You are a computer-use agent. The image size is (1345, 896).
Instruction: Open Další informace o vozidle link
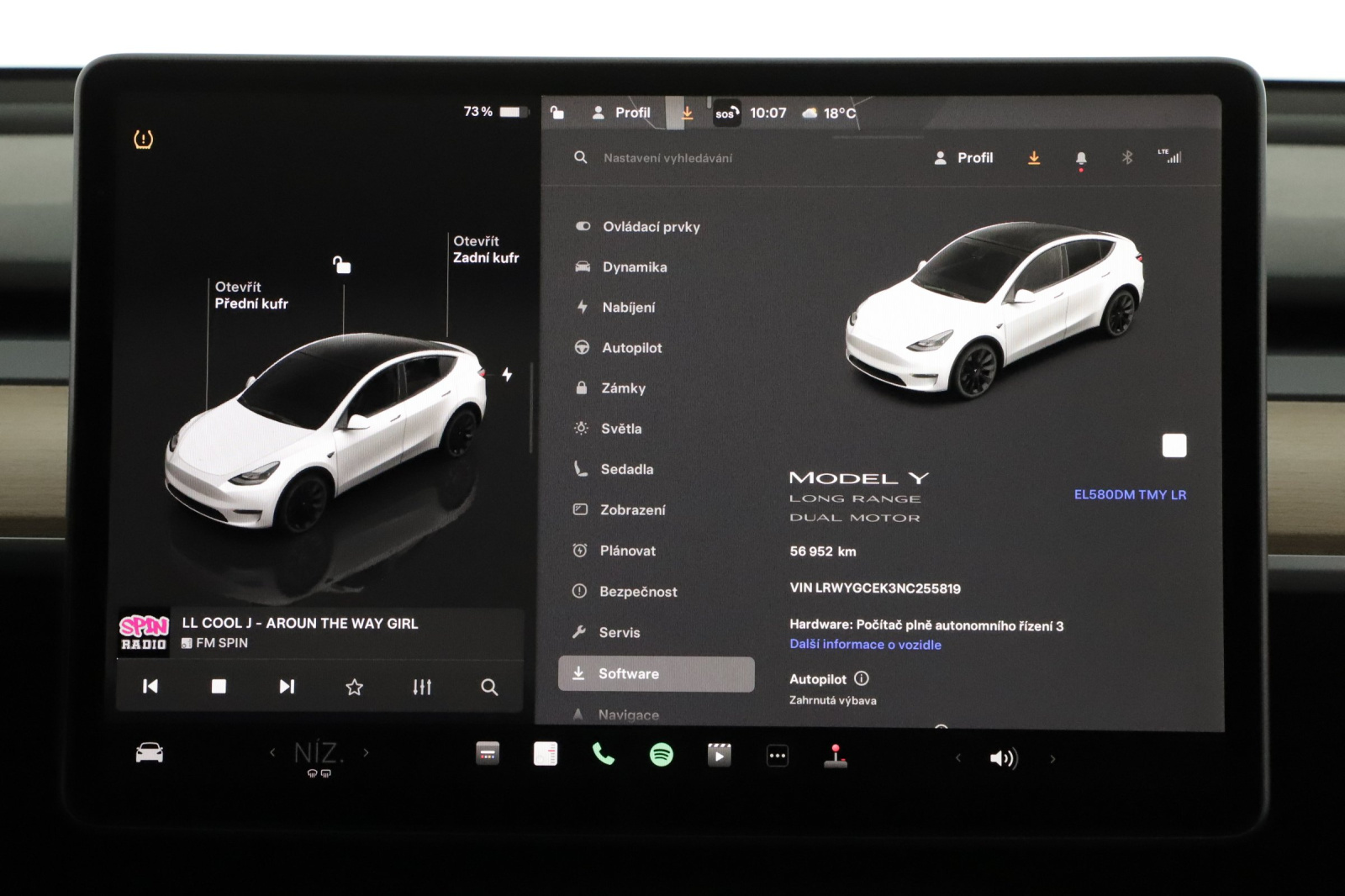pos(865,644)
